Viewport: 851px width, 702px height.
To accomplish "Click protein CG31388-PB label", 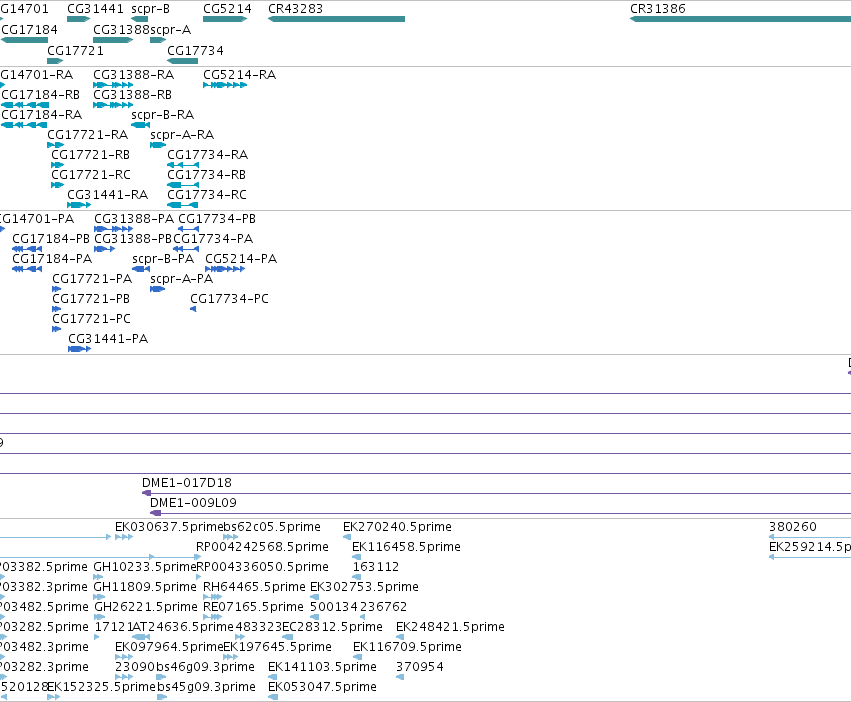I will pyautogui.click(x=133, y=239).
